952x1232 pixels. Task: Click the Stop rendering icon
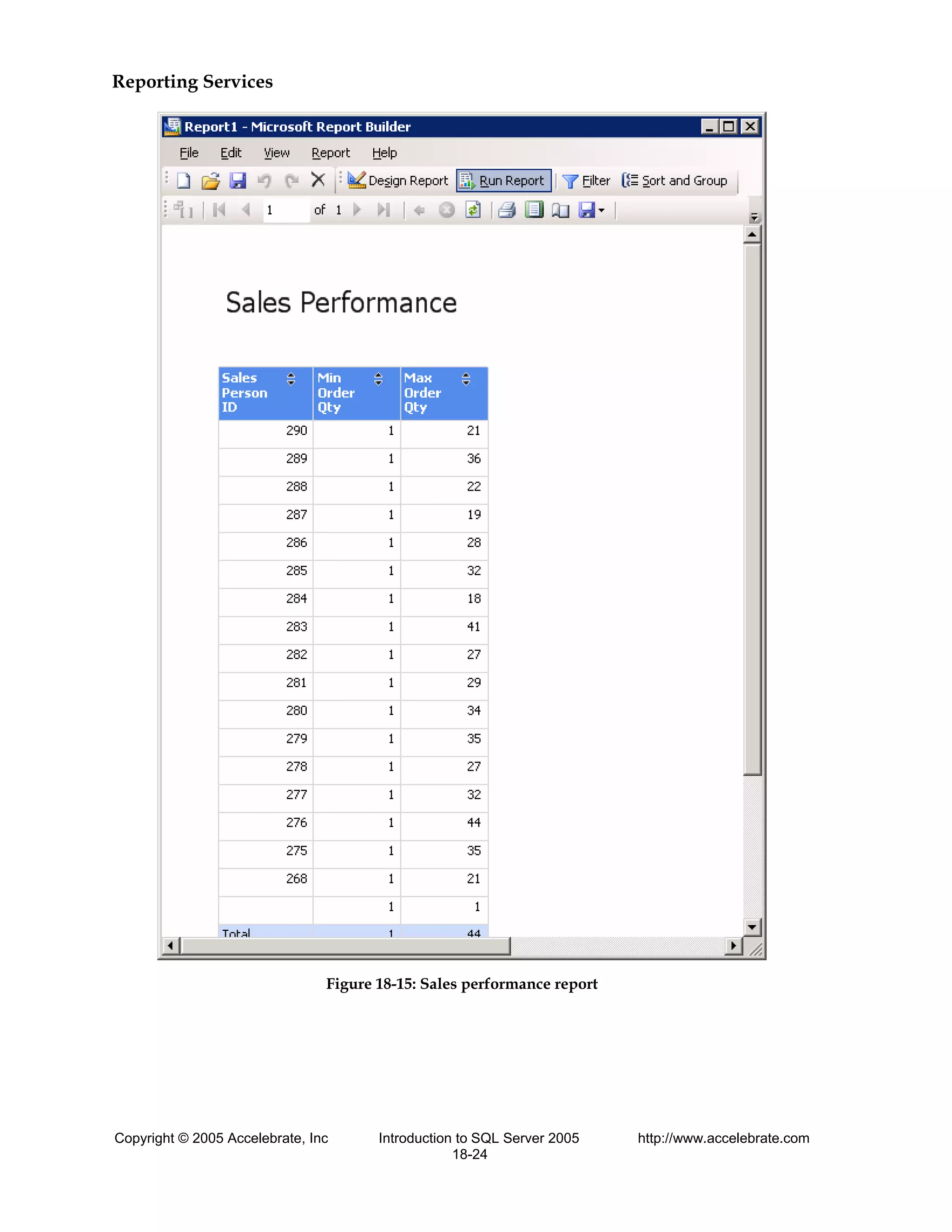[447, 211]
